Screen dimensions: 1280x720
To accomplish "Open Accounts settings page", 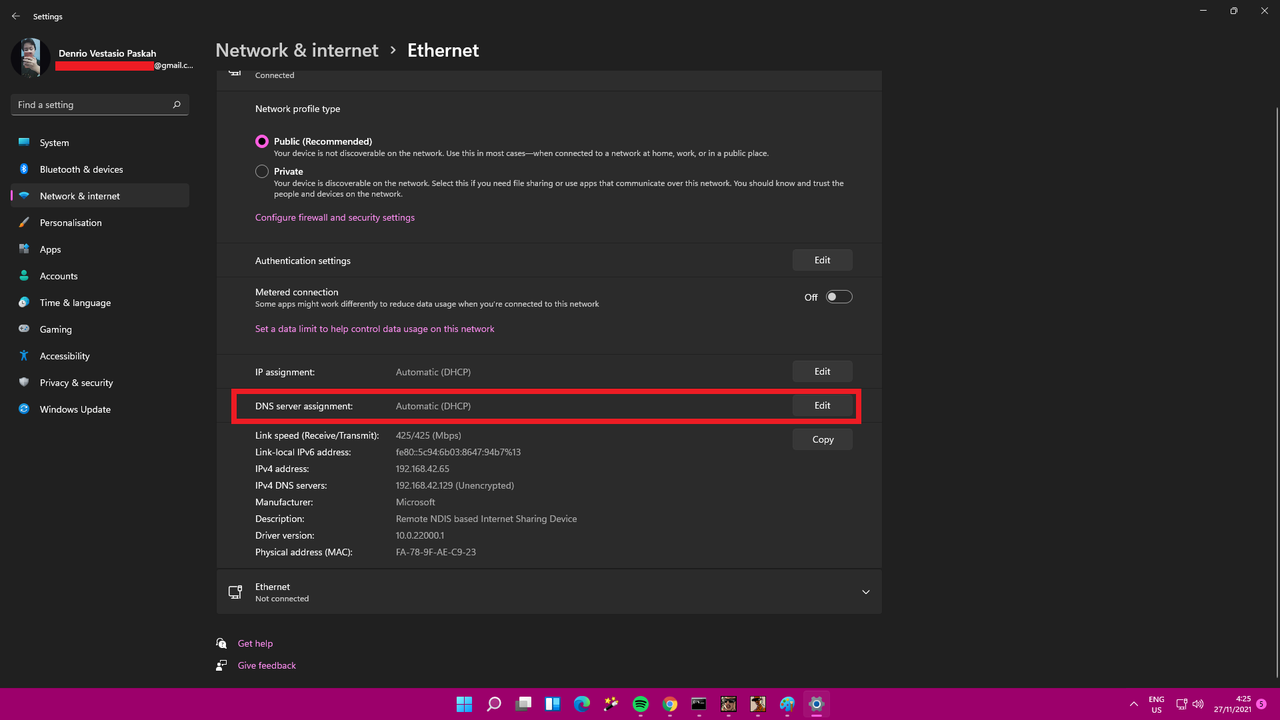I will (100, 276).
